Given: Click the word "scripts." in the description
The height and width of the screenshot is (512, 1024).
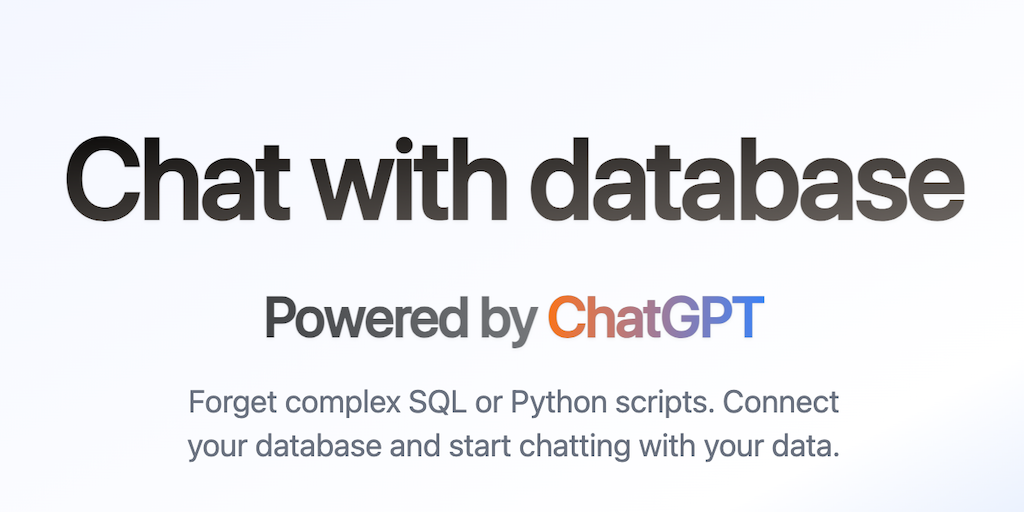Looking at the screenshot, I should [659, 405].
